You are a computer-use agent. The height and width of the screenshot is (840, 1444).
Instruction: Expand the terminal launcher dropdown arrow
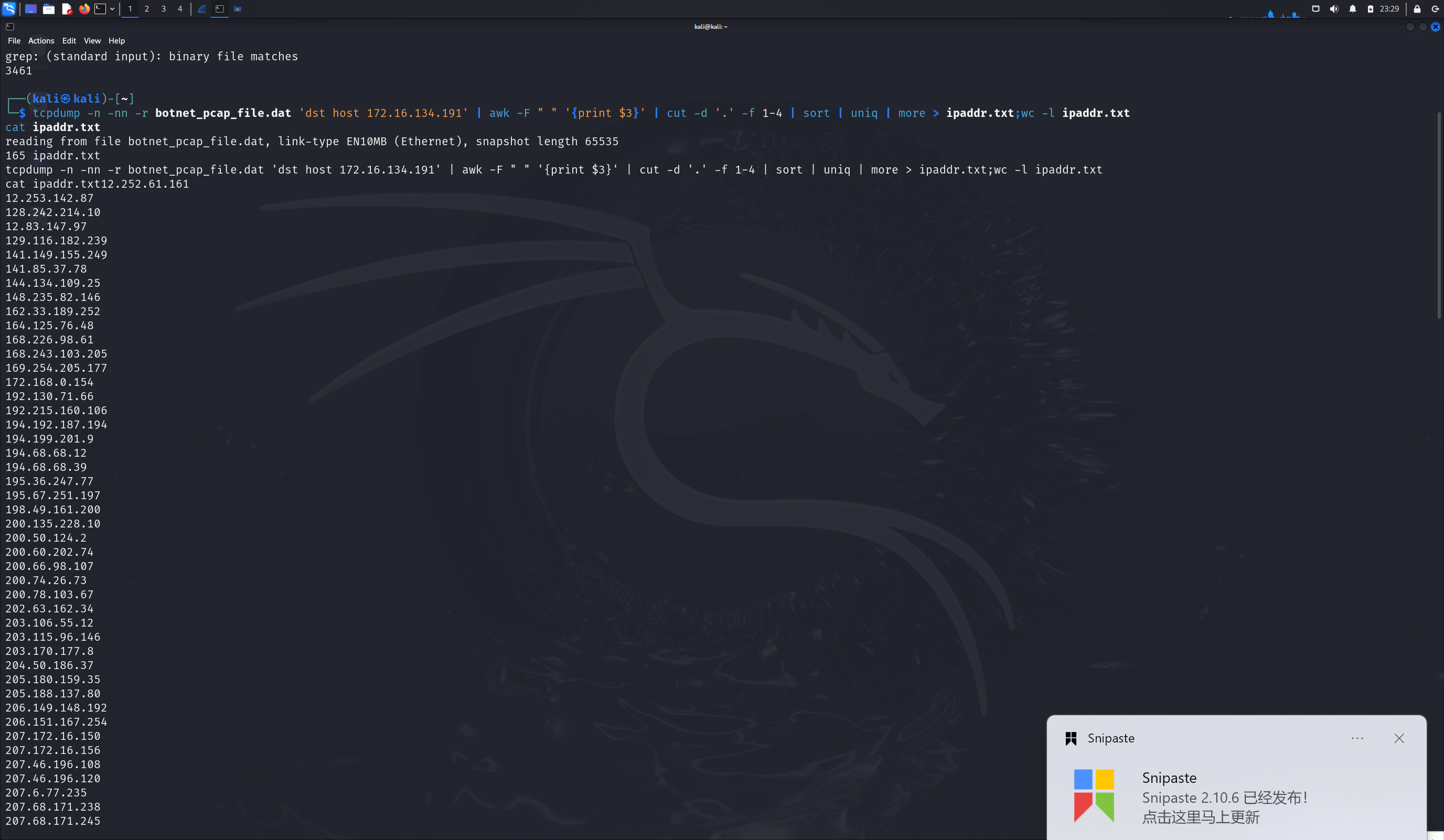[x=112, y=8]
